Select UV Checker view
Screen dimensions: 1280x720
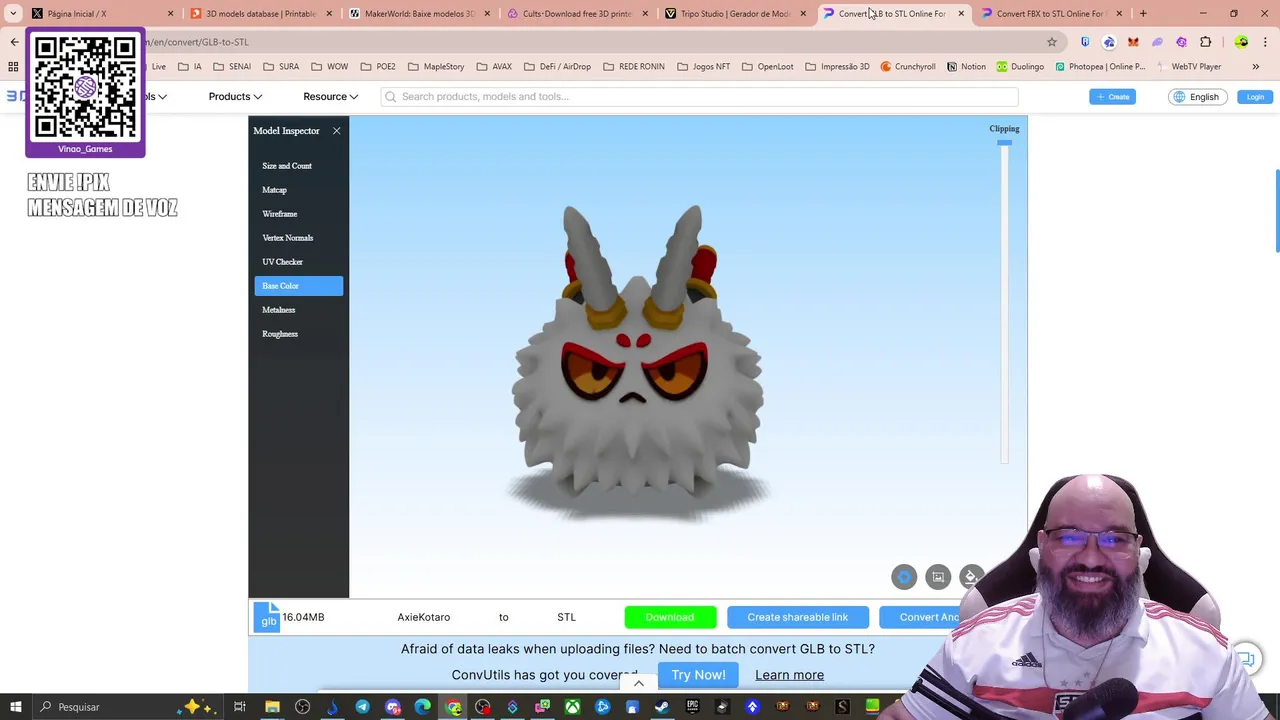[298, 262]
